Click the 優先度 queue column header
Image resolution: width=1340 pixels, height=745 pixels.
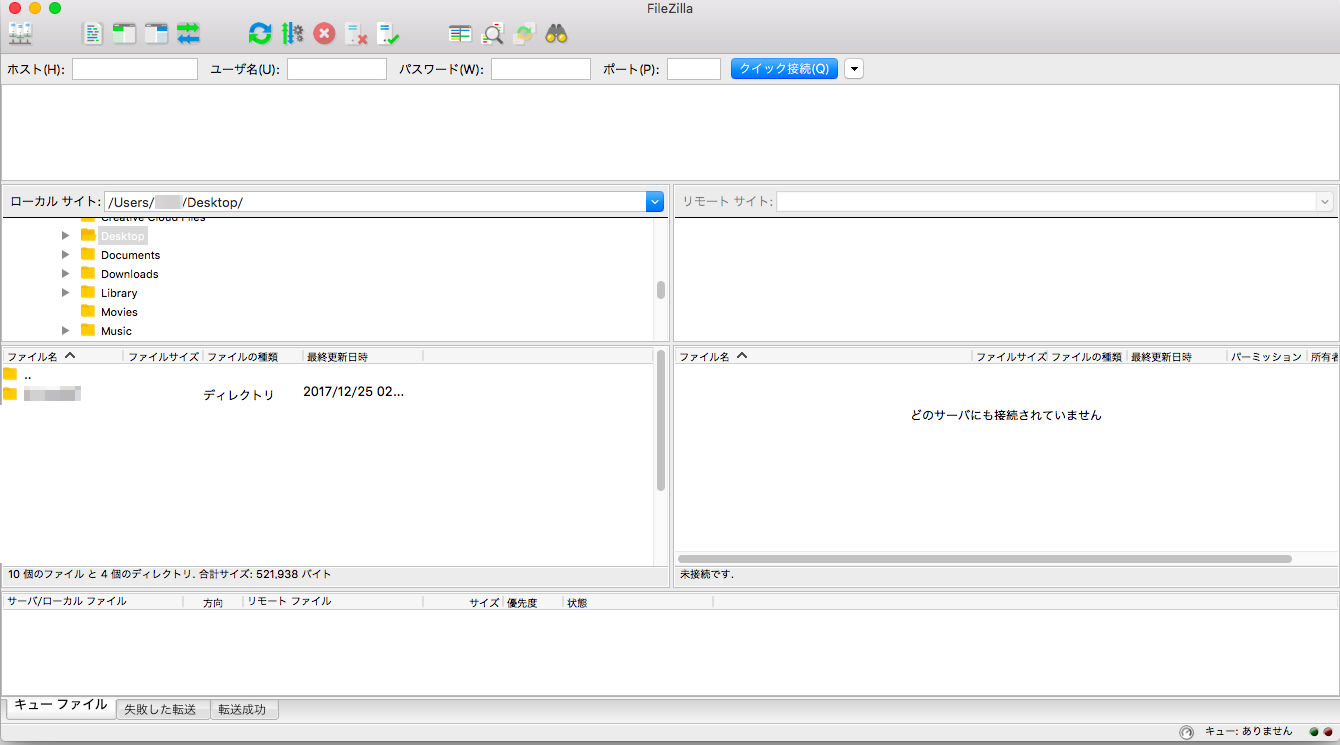(x=533, y=602)
